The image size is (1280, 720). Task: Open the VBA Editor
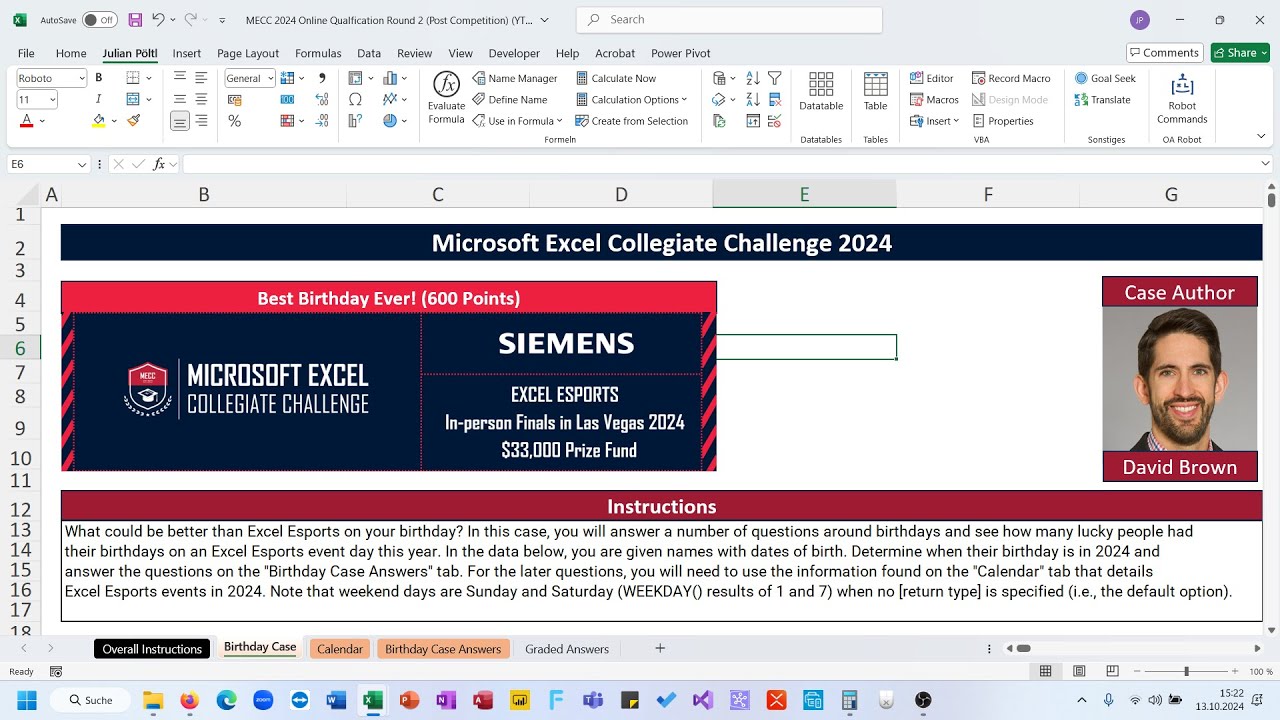(x=932, y=78)
